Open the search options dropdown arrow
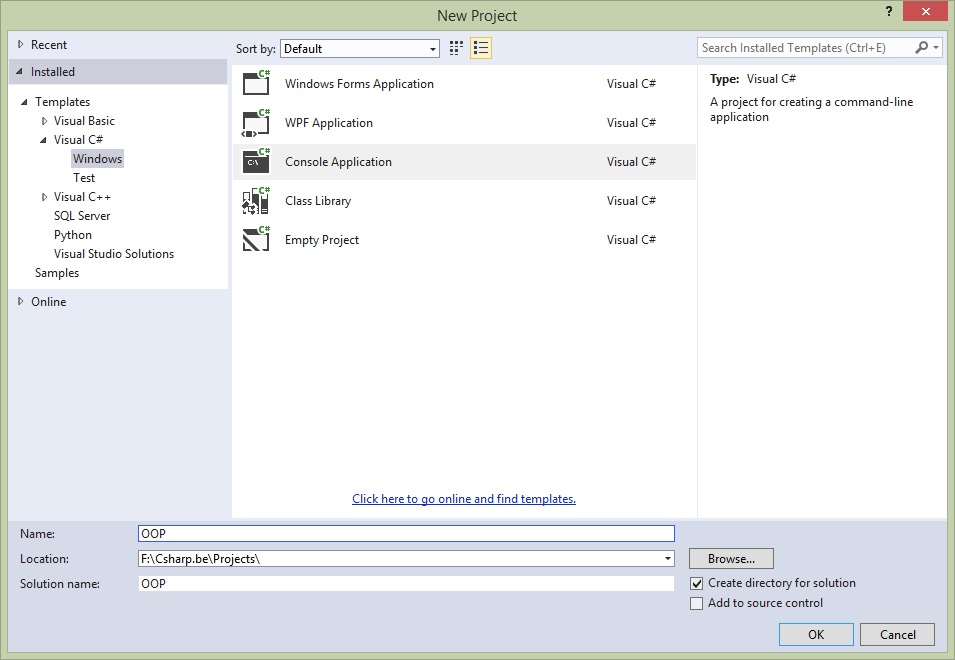Screen dimensions: 955x660 point(936,47)
